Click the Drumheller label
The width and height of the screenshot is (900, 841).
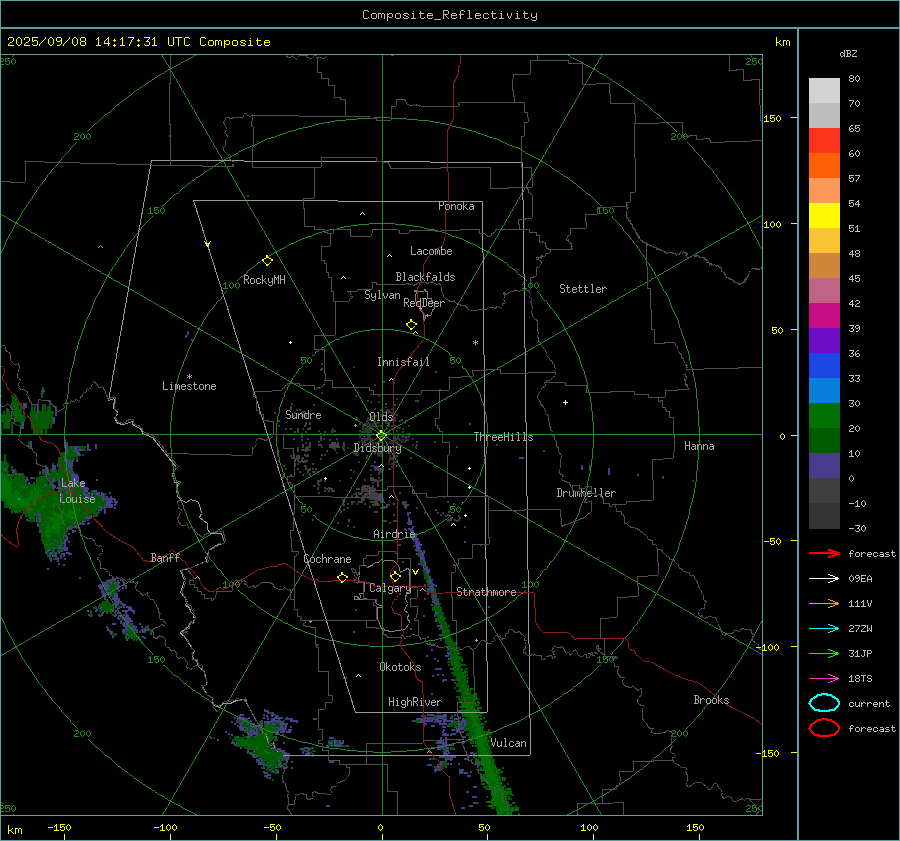(586, 493)
